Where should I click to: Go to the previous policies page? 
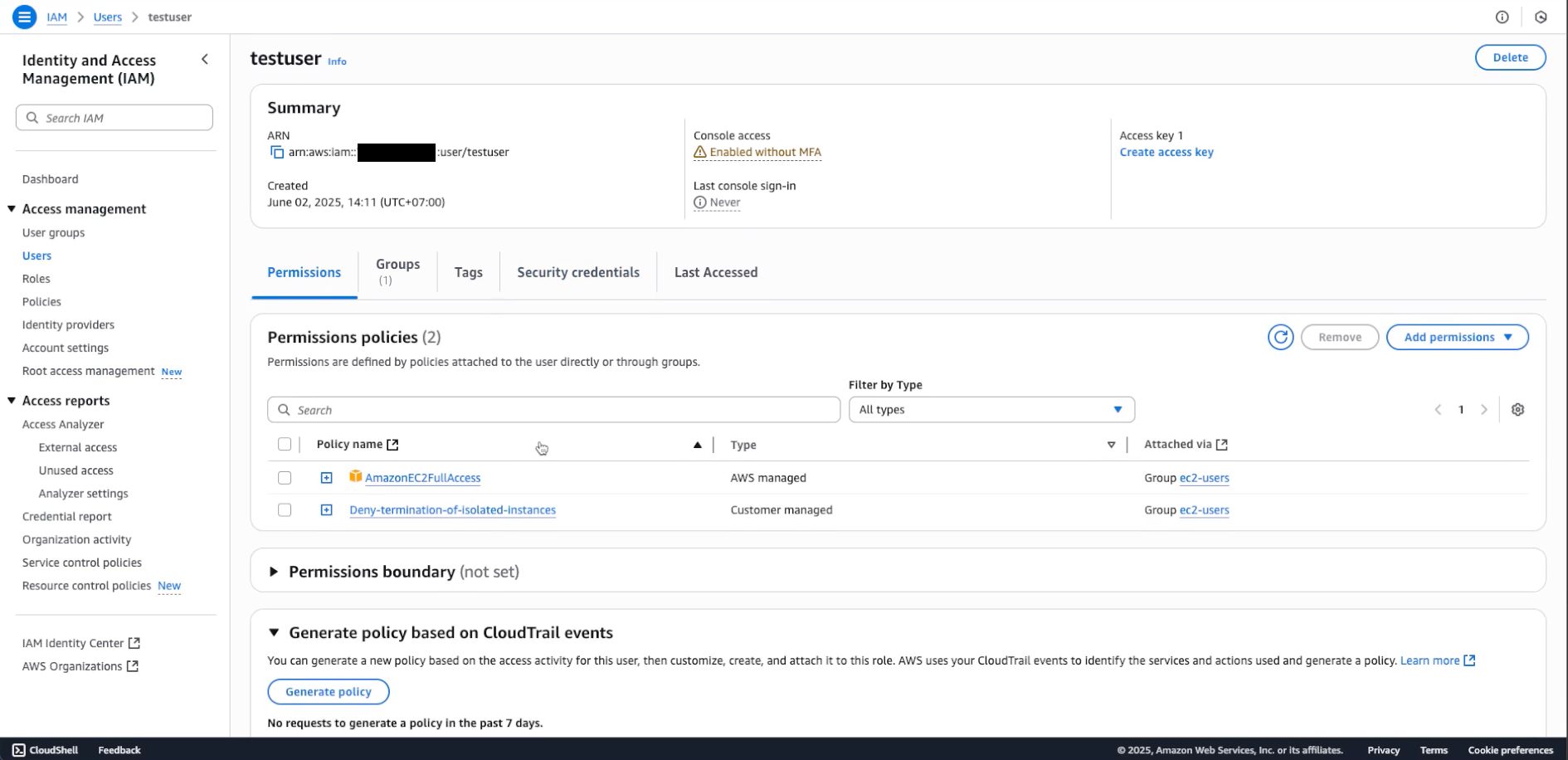tap(1438, 410)
